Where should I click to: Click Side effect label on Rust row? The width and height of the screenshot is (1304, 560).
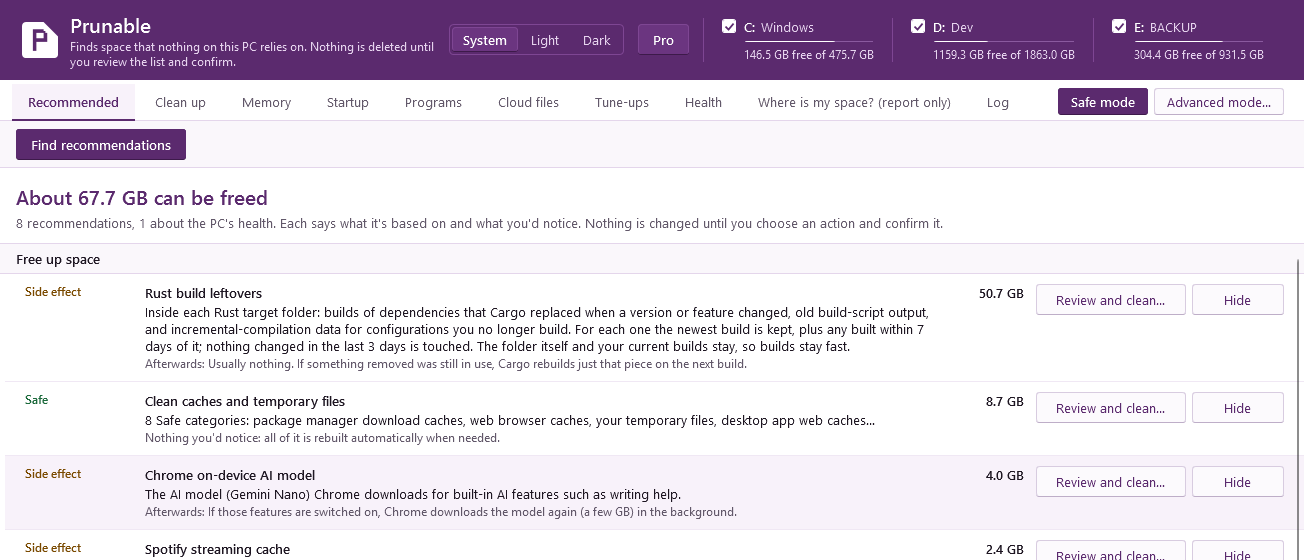(53, 292)
